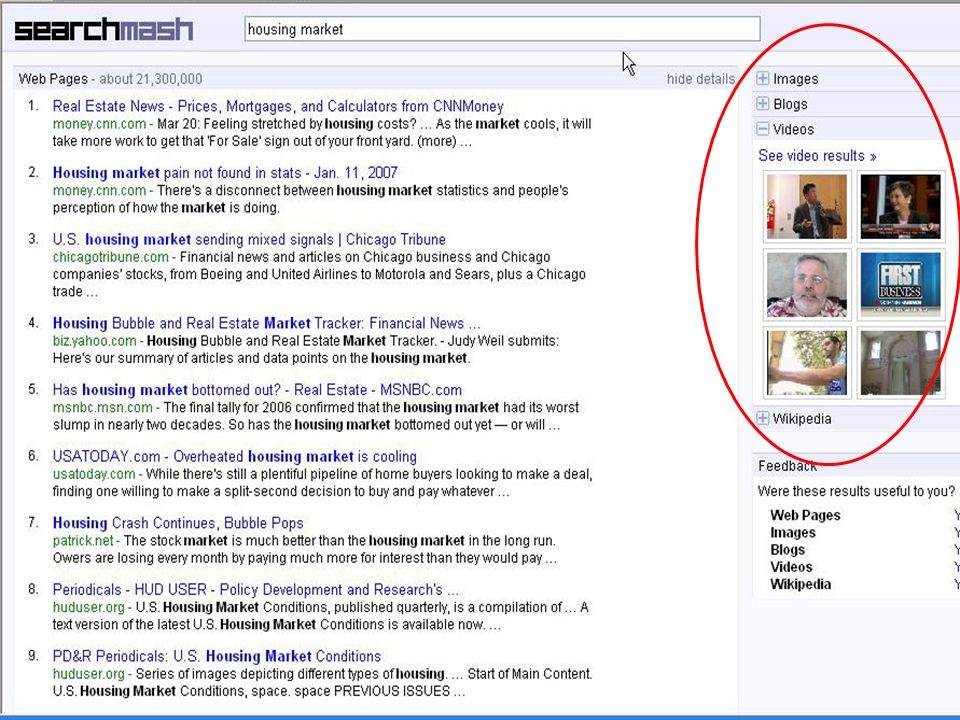Click the msnbc.msn.com URL text
This screenshot has height=720, width=960.
(102, 407)
